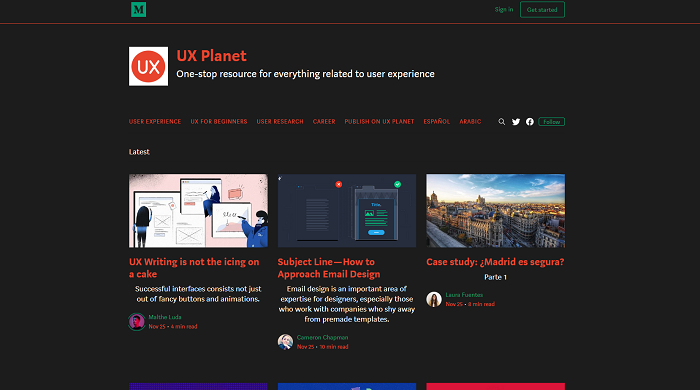Open Laura Fuentes' avatar
700x390 pixels.
pos(434,299)
